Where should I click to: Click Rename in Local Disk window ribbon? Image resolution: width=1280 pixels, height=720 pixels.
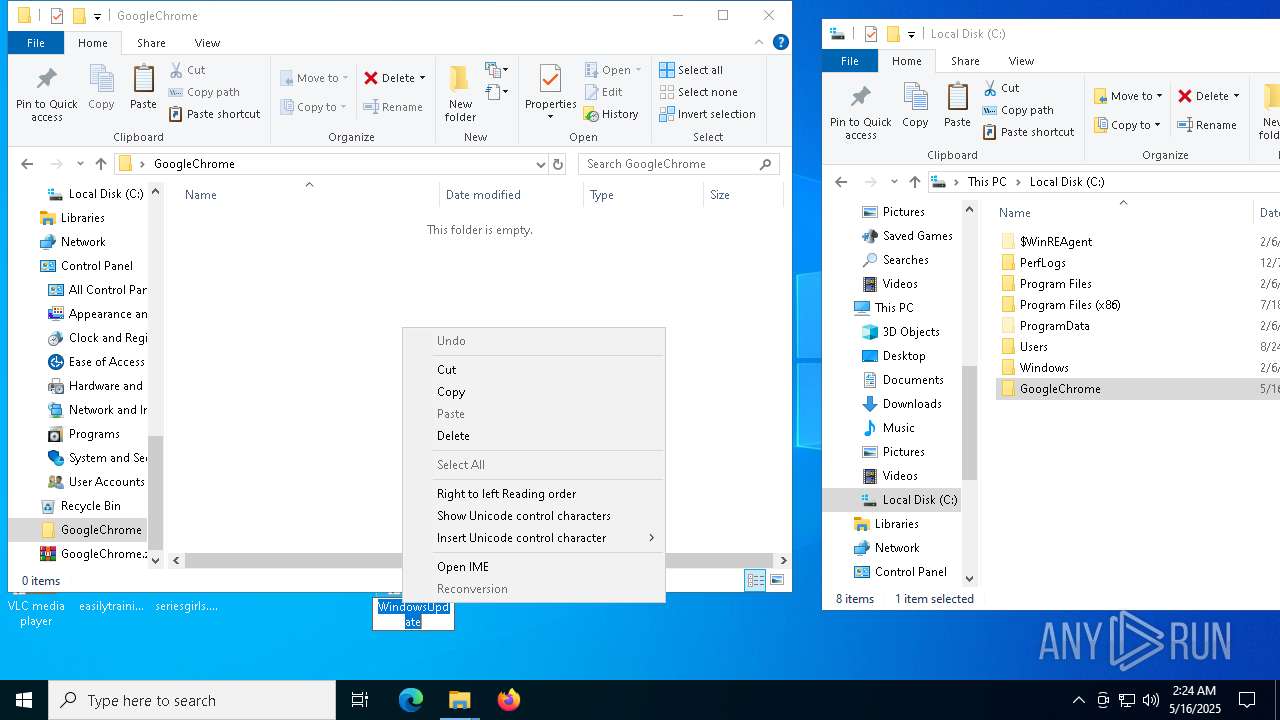(x=1207, y=125)
